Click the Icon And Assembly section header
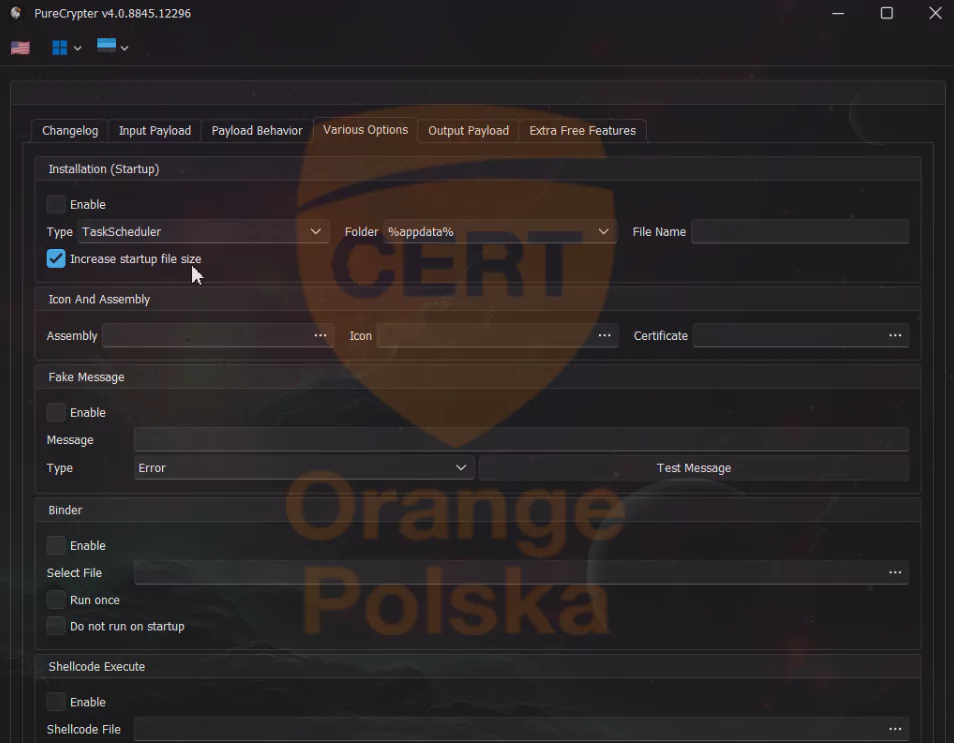954x743 pixels. [478, 299]
